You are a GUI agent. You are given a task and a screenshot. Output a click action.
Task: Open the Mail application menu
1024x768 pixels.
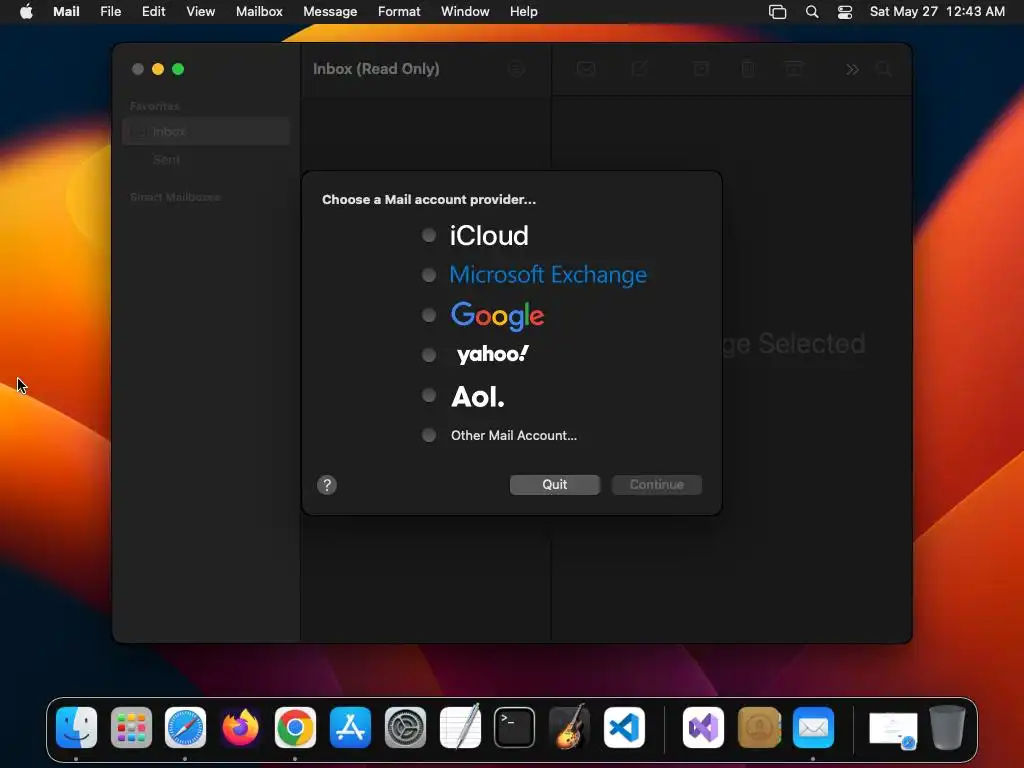pos(66,12)
